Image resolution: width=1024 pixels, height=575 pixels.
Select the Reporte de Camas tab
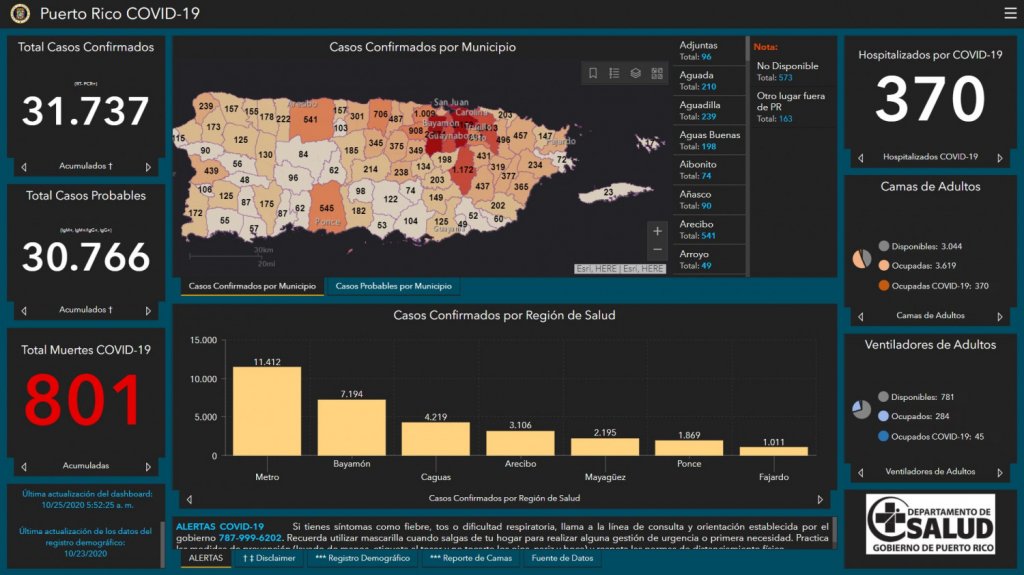470,558
